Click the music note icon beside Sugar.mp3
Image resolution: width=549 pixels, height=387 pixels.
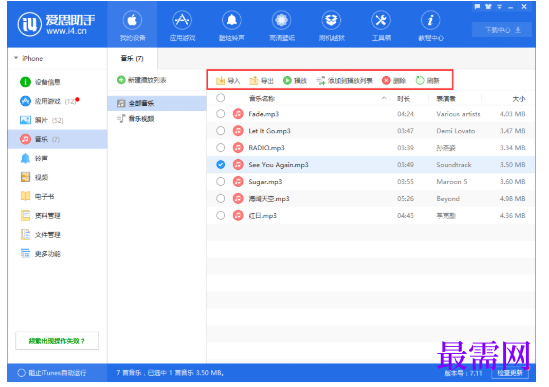click(238, 181)
